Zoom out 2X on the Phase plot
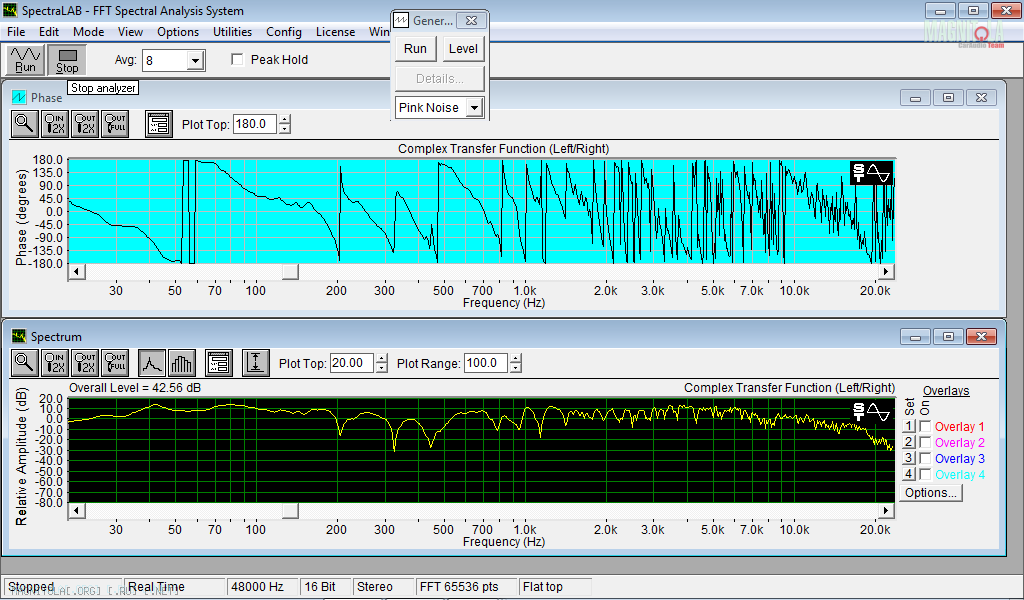1024x600 pixels. point(85,124)
